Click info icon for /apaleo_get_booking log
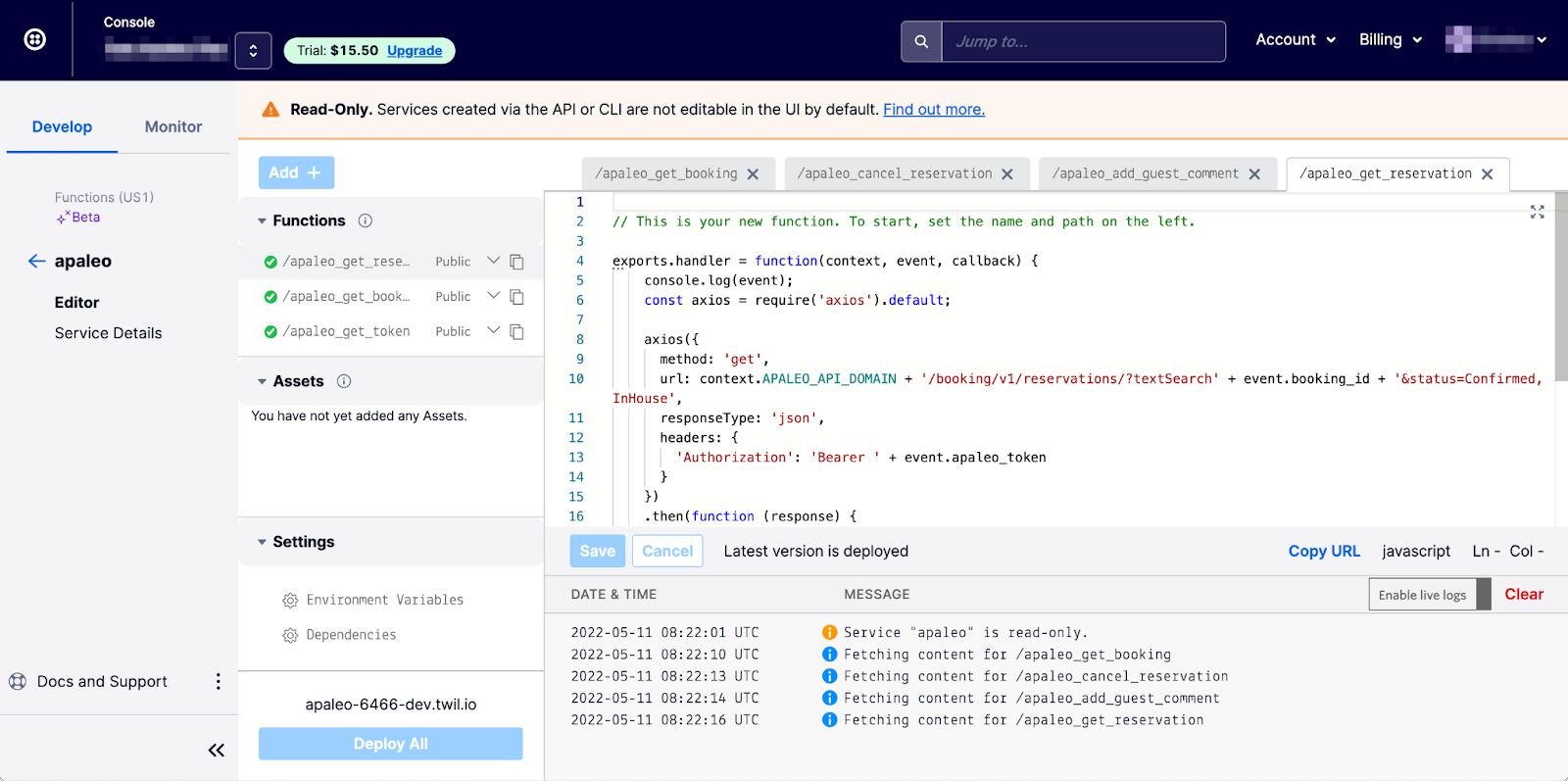1568x781 pixels. (830, 655)
